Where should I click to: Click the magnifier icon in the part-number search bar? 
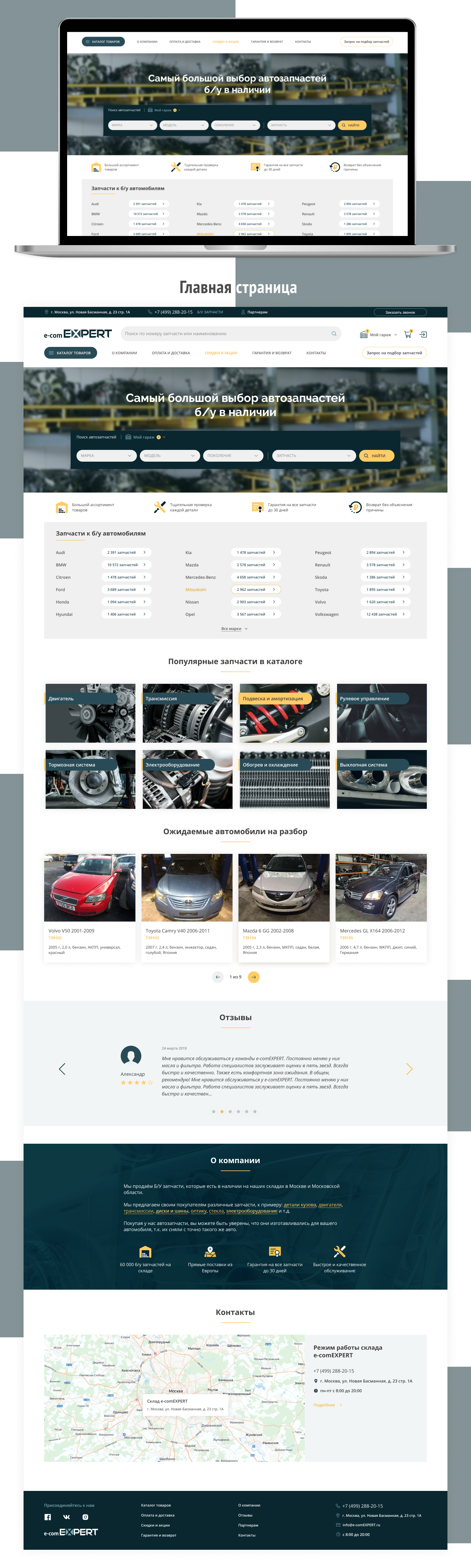tap(334, 334)
